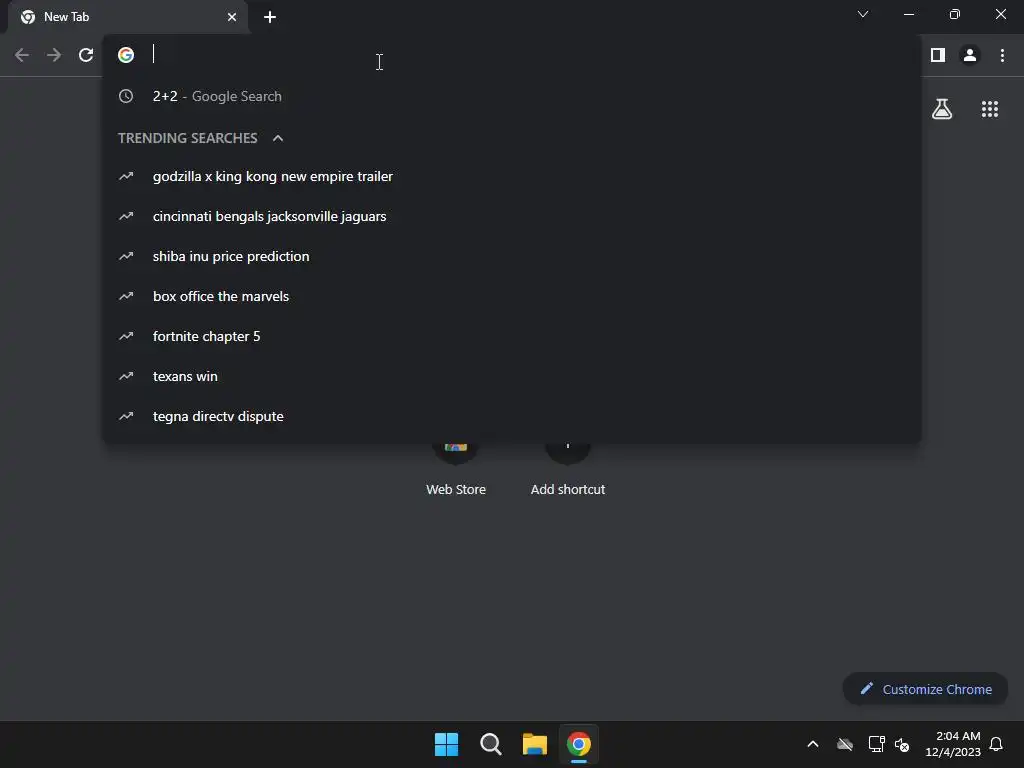The height and width of the screenshot is (768, 1024).
Task: Open File Explorer from taskbar
Action: pyautogui.click(x=535, y=744)
